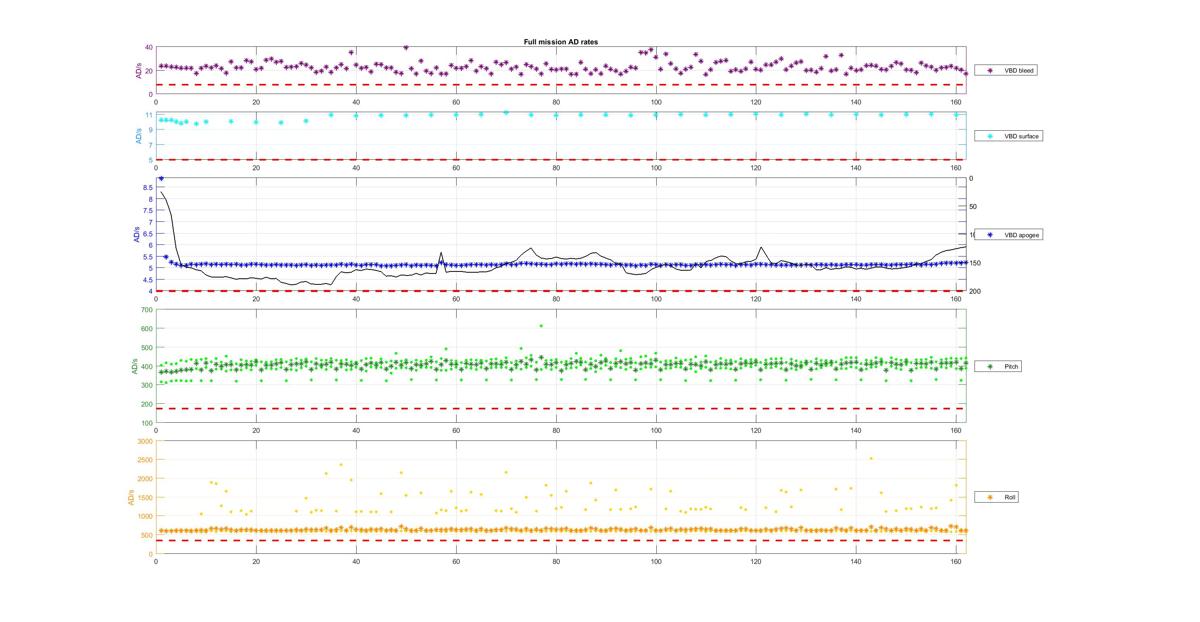The height and width of the screenshot is (622, 1200).
Task: Click the 3000 tick label on the Roll axis
Action: coord(145,441)
